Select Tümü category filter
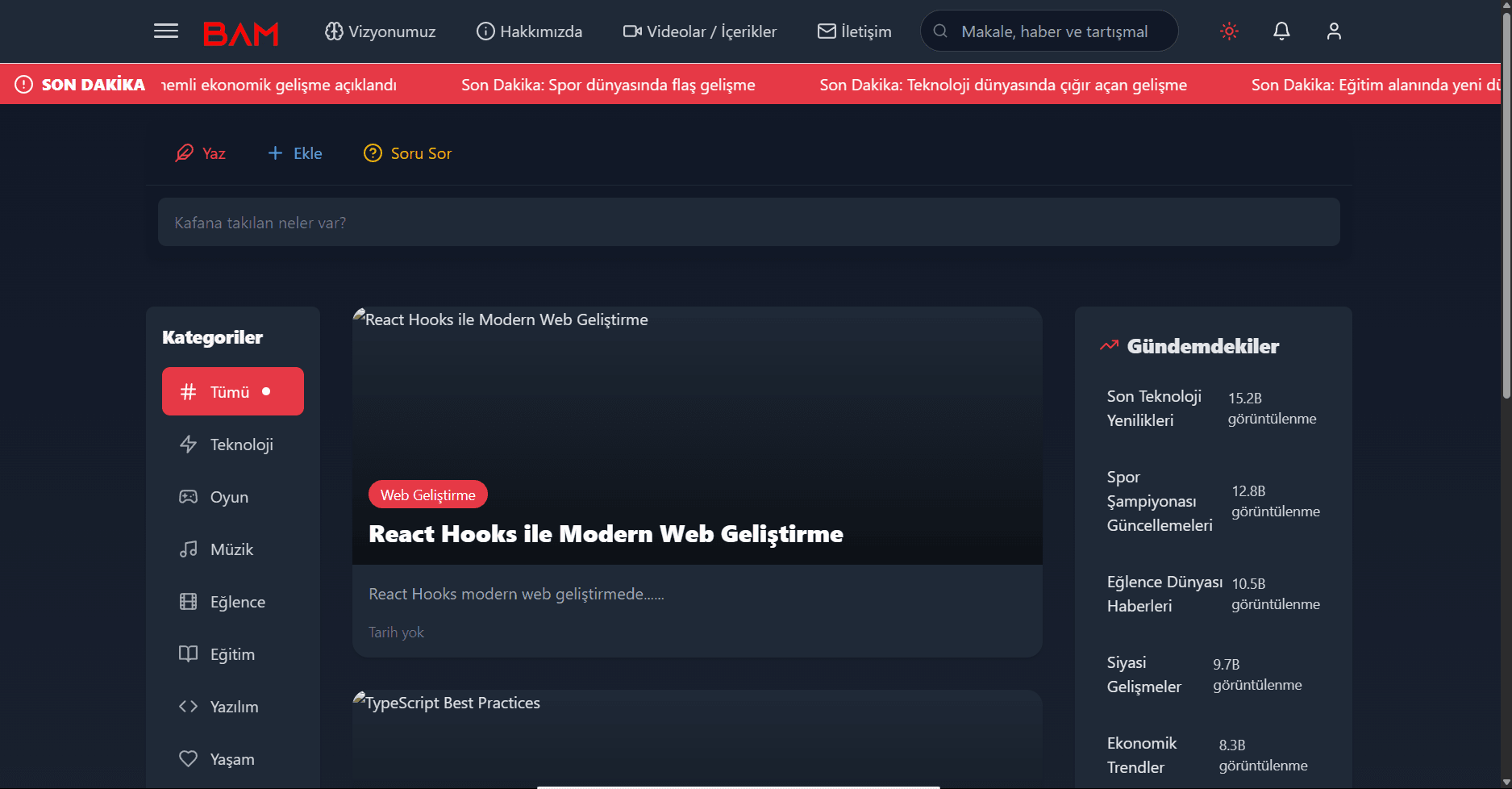The image size is (1512, 789). tap(232, 392)
